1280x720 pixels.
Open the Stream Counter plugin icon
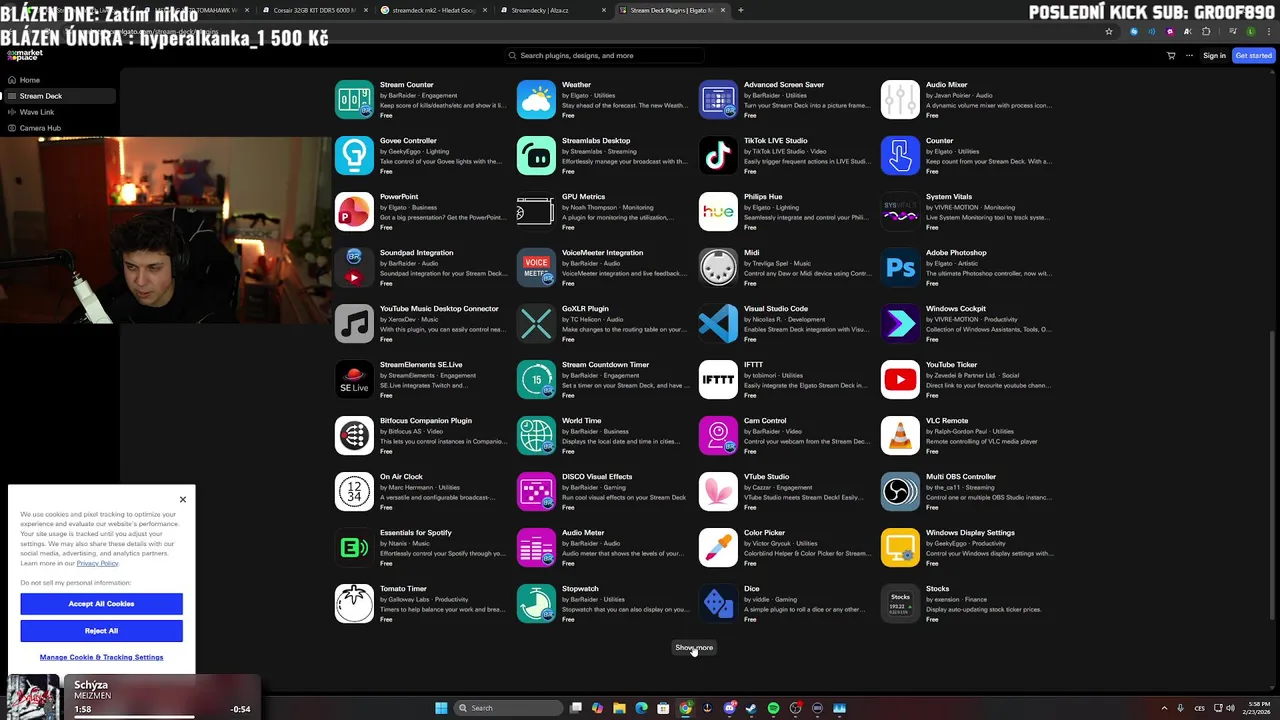tap(354, 99)
